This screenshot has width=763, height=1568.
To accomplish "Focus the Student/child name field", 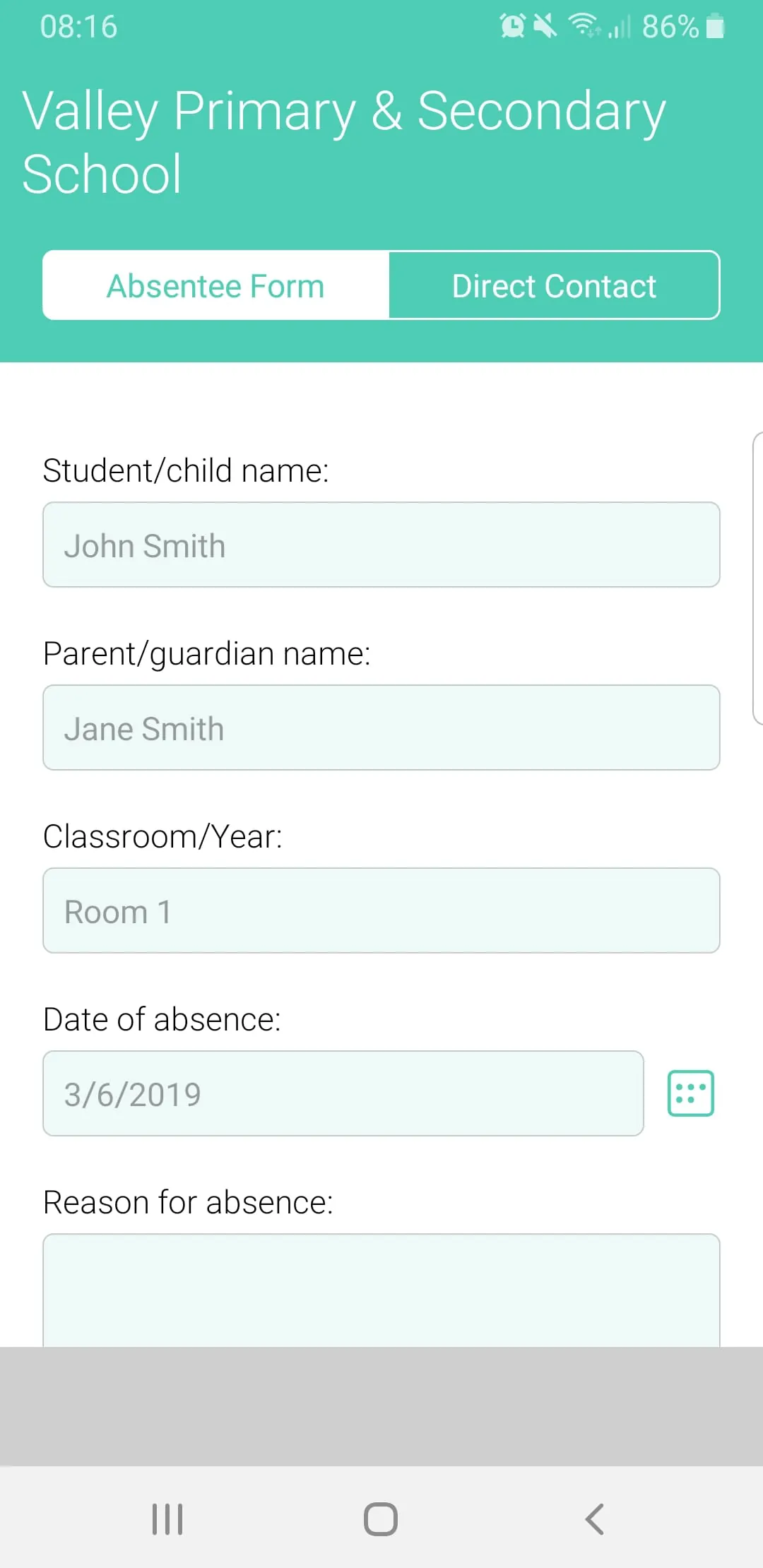I will pyautogui.click(x=381, y=545).
